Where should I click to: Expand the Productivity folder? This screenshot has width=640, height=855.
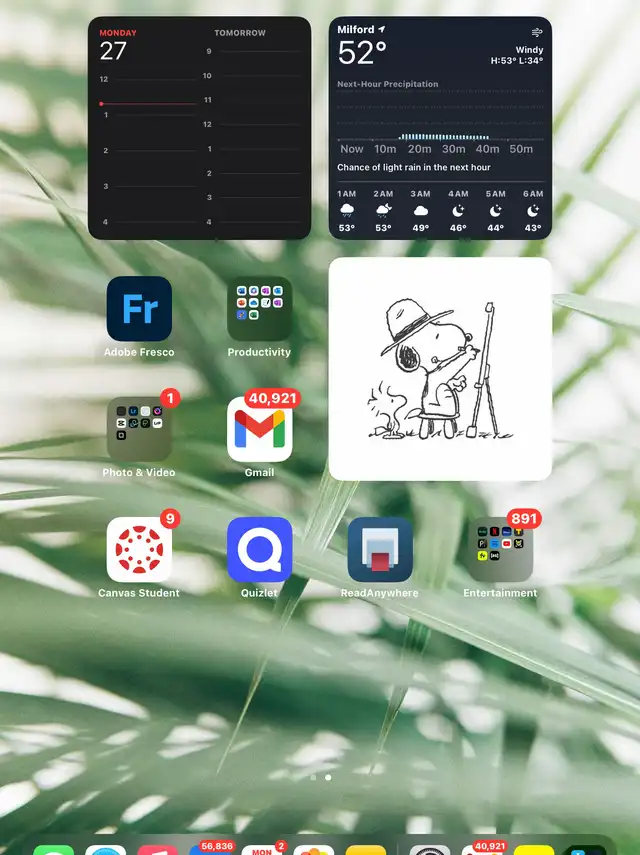pos(259,309)
